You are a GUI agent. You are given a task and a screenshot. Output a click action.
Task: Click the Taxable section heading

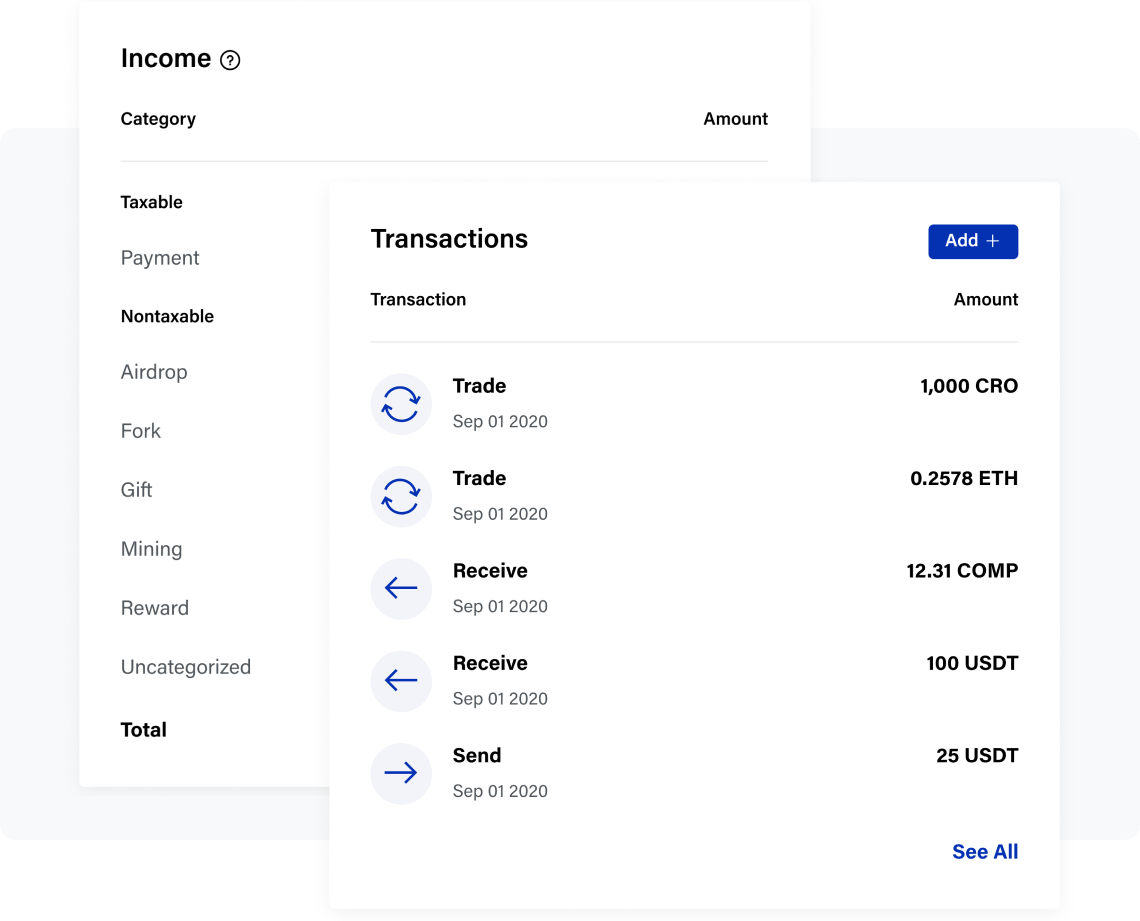[x=151, y=202]
